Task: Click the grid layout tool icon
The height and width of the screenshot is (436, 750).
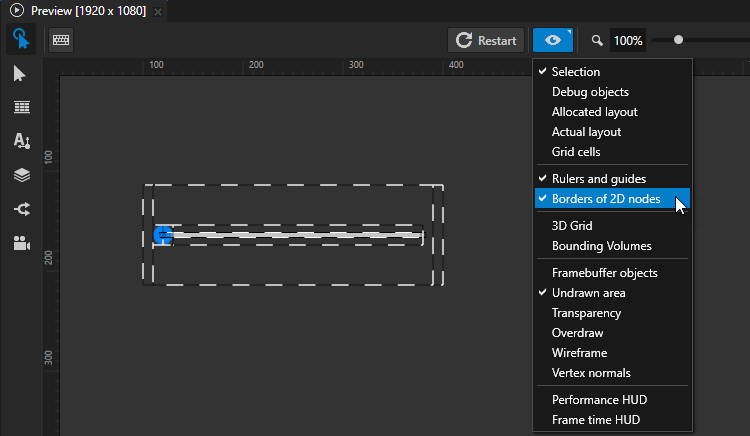Action: coord(21,108)
